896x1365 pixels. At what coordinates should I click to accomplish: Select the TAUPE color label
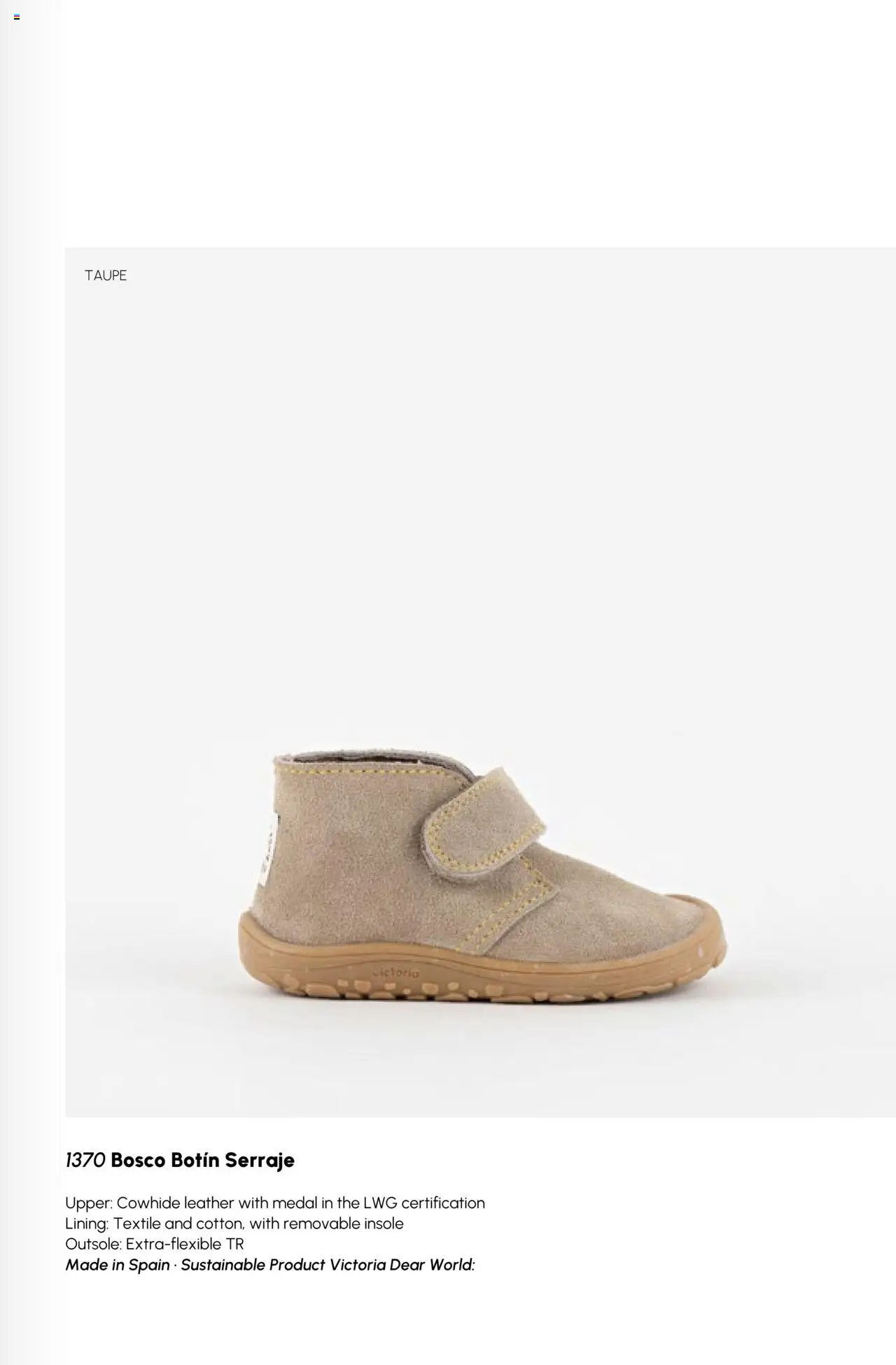coord(106,275)
